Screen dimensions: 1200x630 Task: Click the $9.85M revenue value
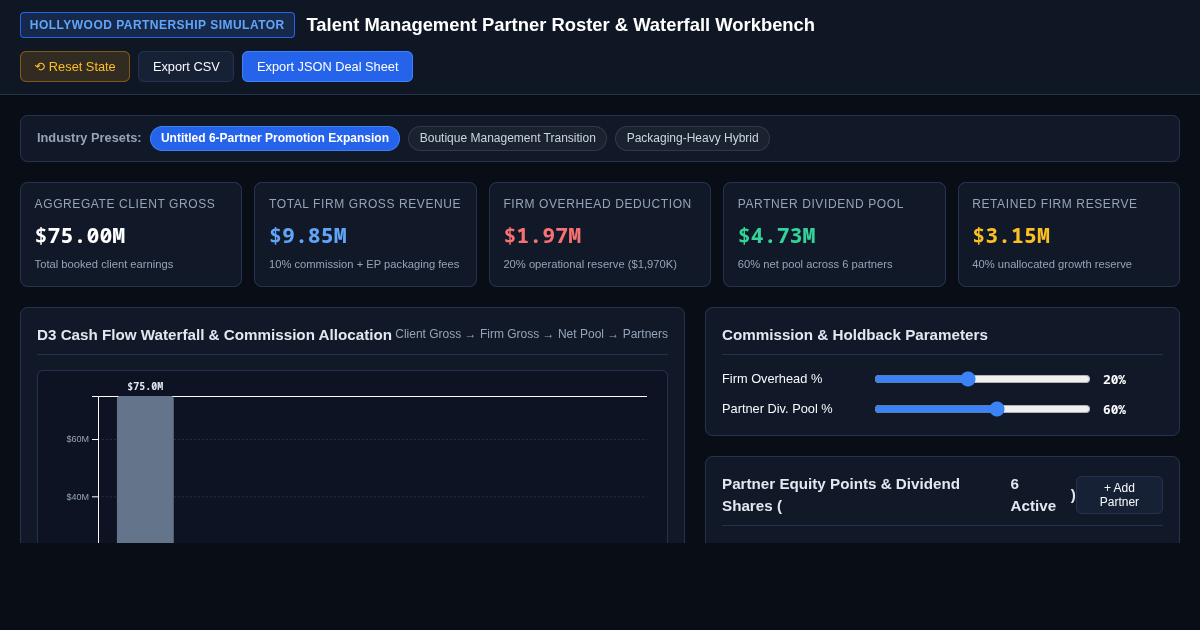tap(308, 236)
